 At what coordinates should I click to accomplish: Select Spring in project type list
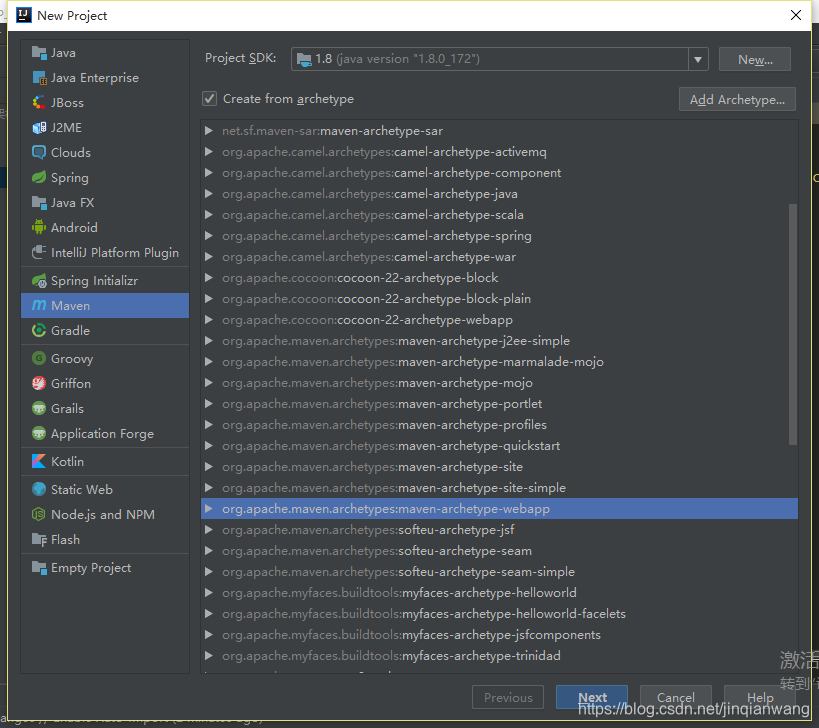[105, 178]
